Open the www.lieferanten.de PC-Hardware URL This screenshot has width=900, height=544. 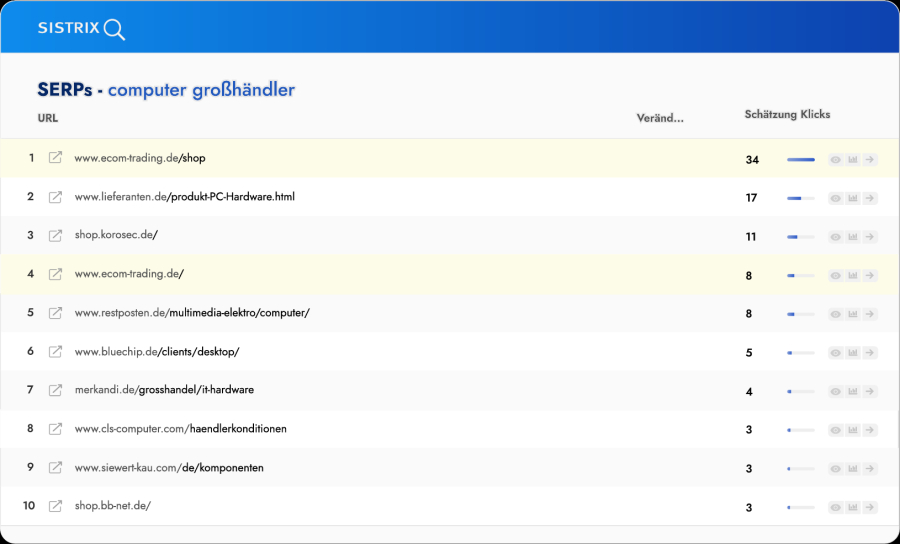click(184, 197)
